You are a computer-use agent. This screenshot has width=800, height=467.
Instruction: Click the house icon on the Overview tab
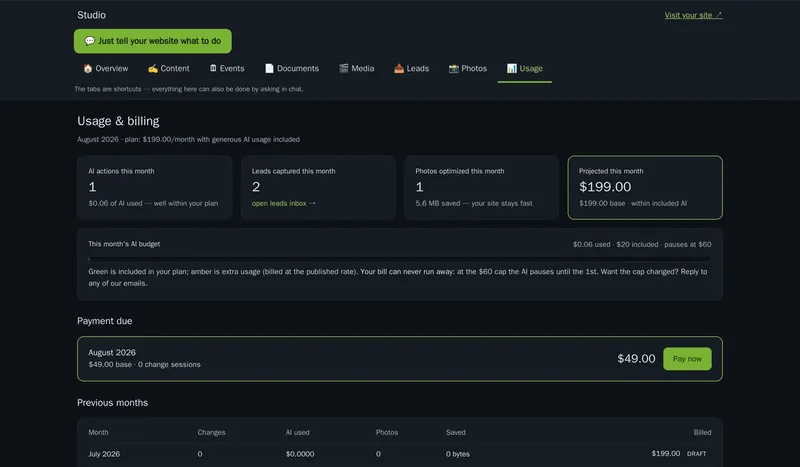click(x=88, y=68)
